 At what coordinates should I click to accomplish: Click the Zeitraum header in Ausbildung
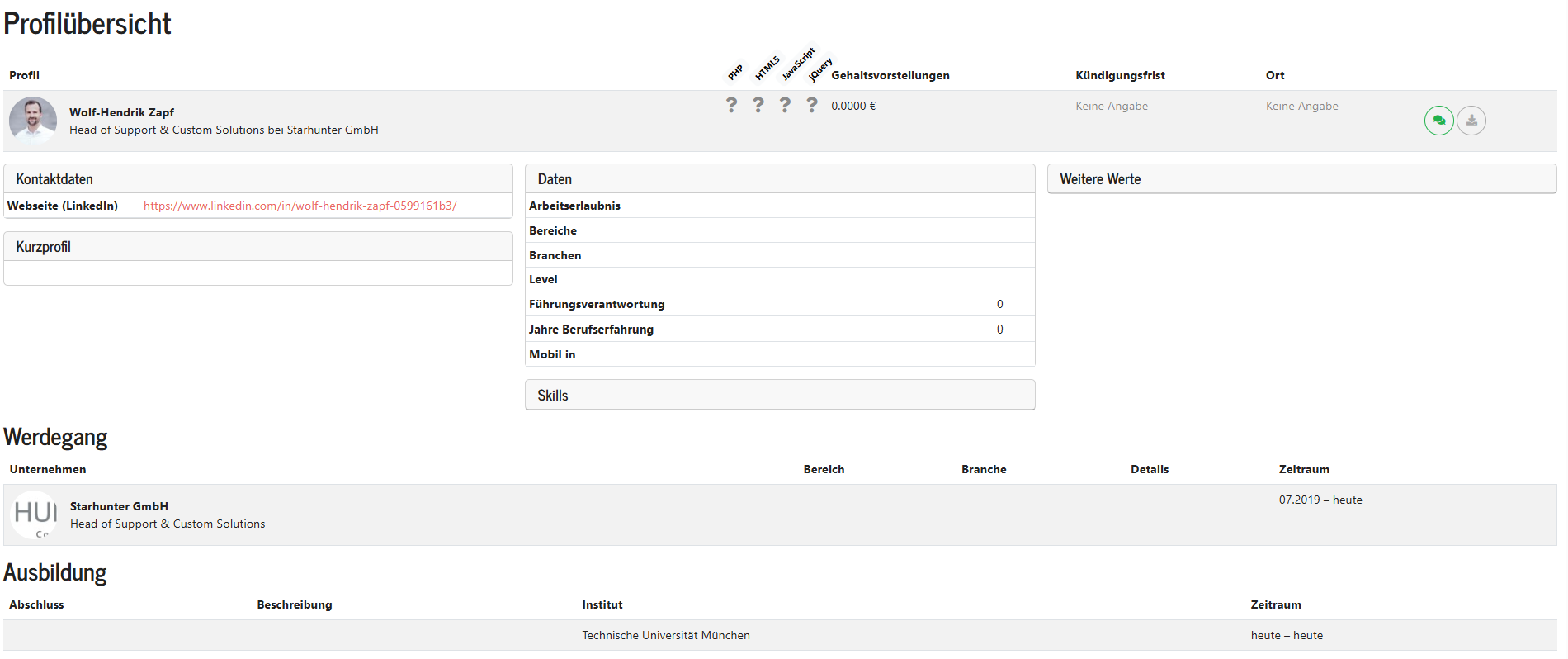tap(1276, 604)
